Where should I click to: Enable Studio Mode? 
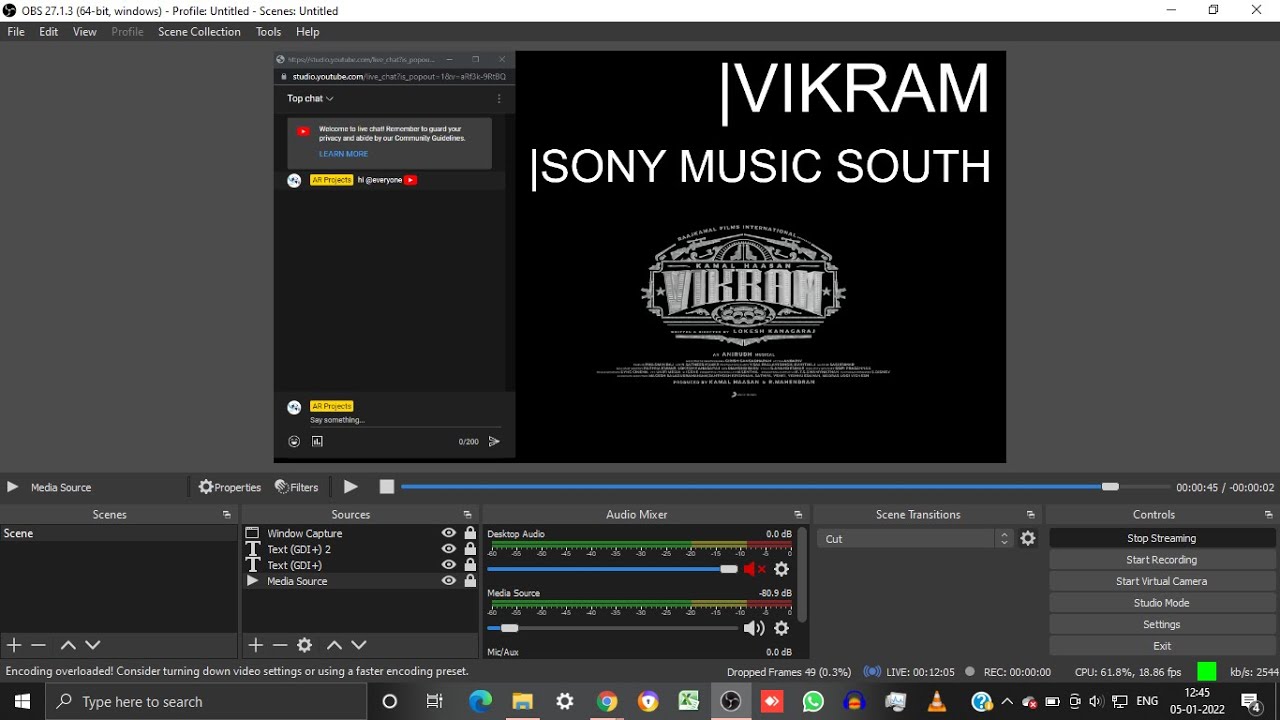1162,603
